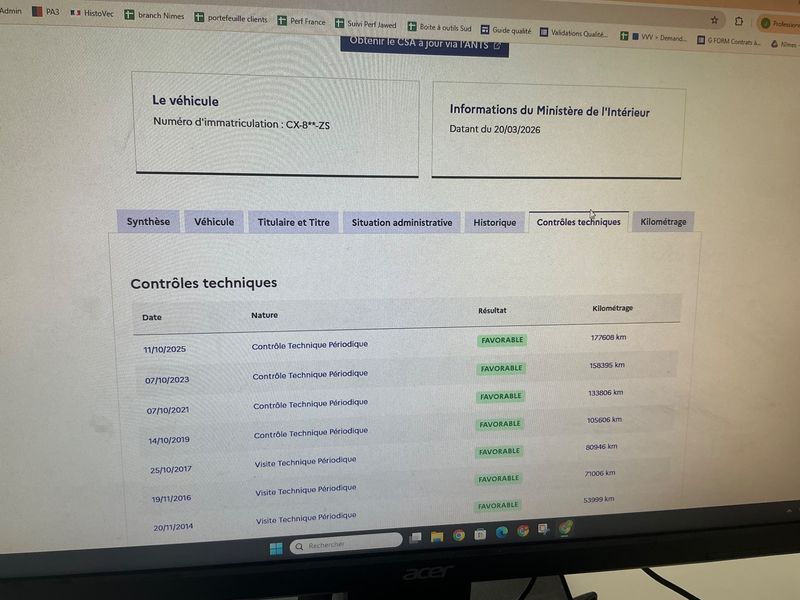Open the VW > Demand... bookmark

[654, 37]
